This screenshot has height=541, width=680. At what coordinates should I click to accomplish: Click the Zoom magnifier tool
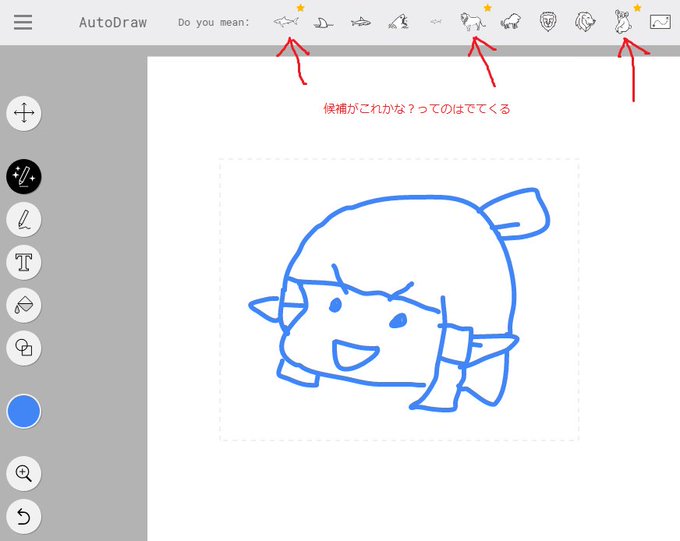24,473
